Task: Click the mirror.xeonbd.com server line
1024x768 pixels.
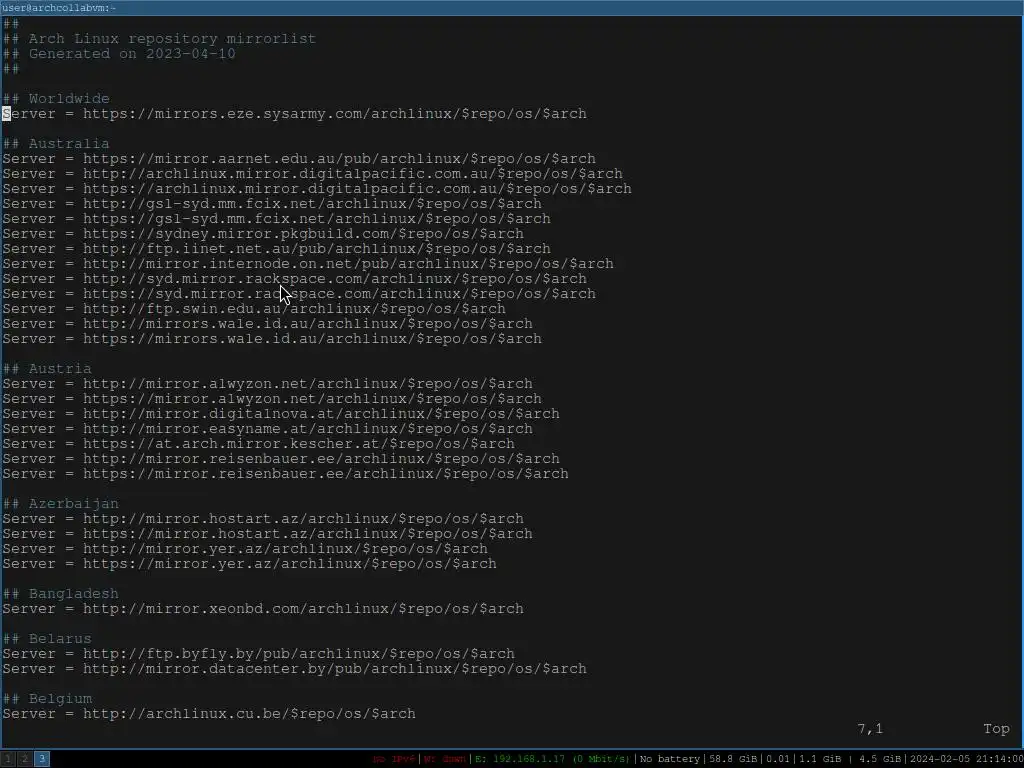Action: point(263,609)
